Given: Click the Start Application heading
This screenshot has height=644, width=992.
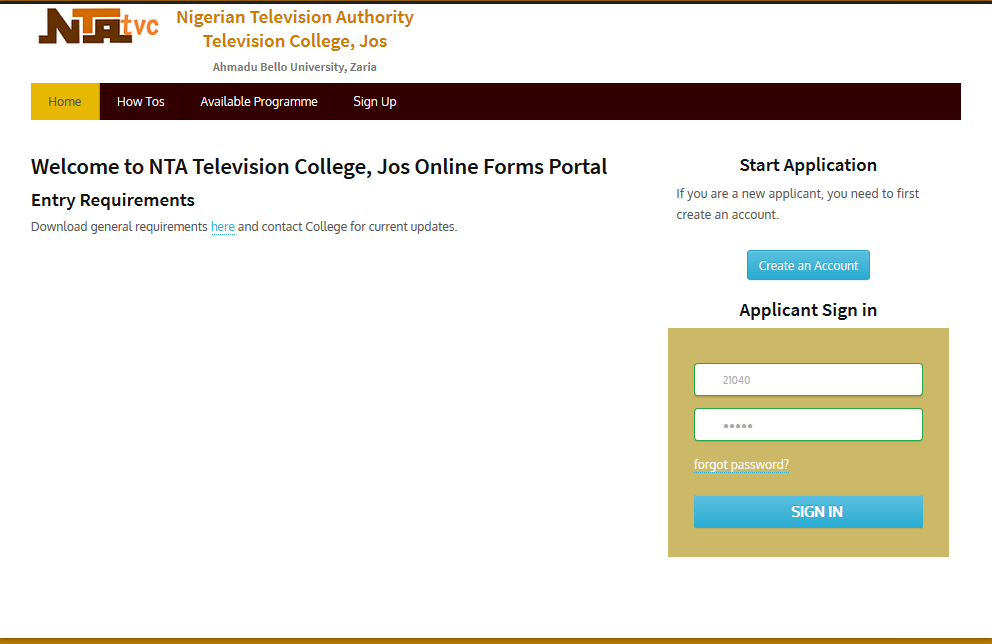Looking at the screenshot, I should click(808, 165).
